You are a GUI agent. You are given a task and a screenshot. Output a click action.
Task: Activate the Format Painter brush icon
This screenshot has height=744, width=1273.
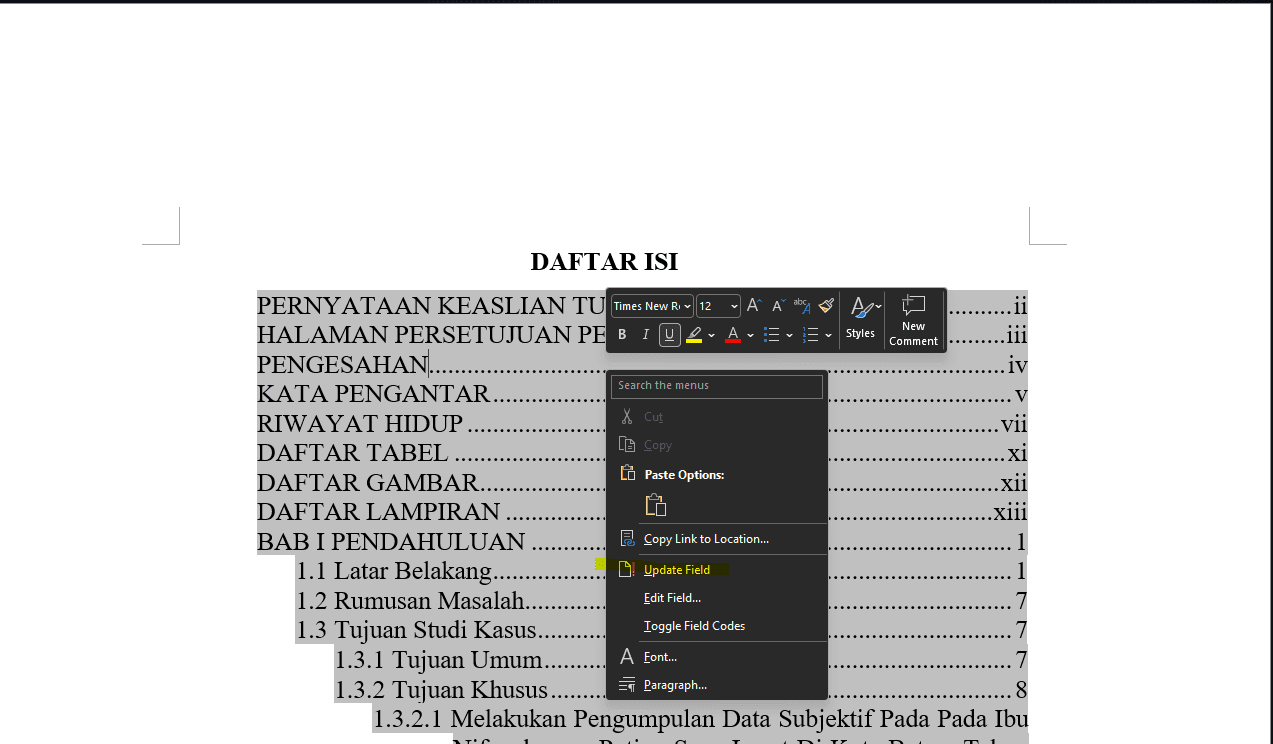826,306
